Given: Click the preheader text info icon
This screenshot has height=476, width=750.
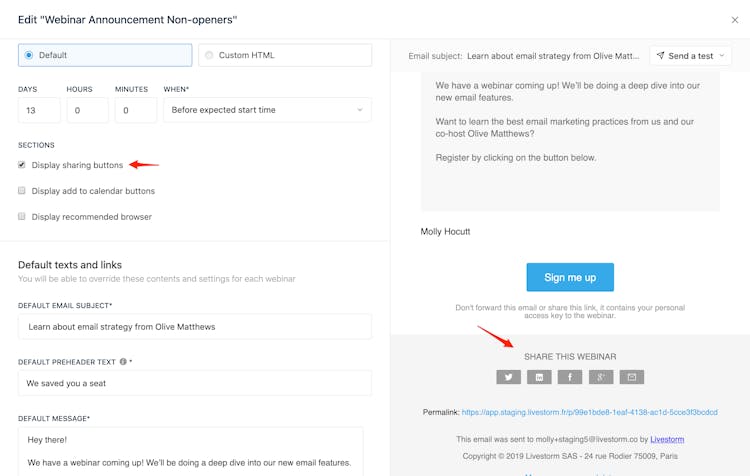Looking at the screenshot, I should (x=123, y=362).
